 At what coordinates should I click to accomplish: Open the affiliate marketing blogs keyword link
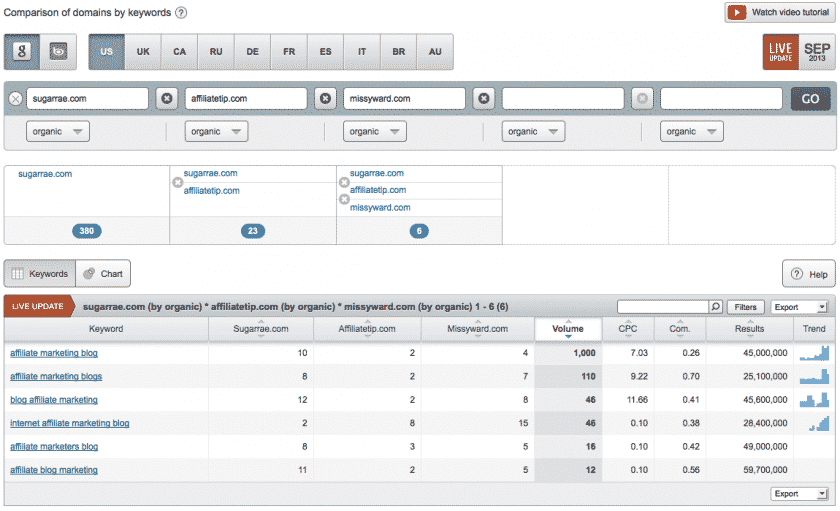tap(56, 377)
